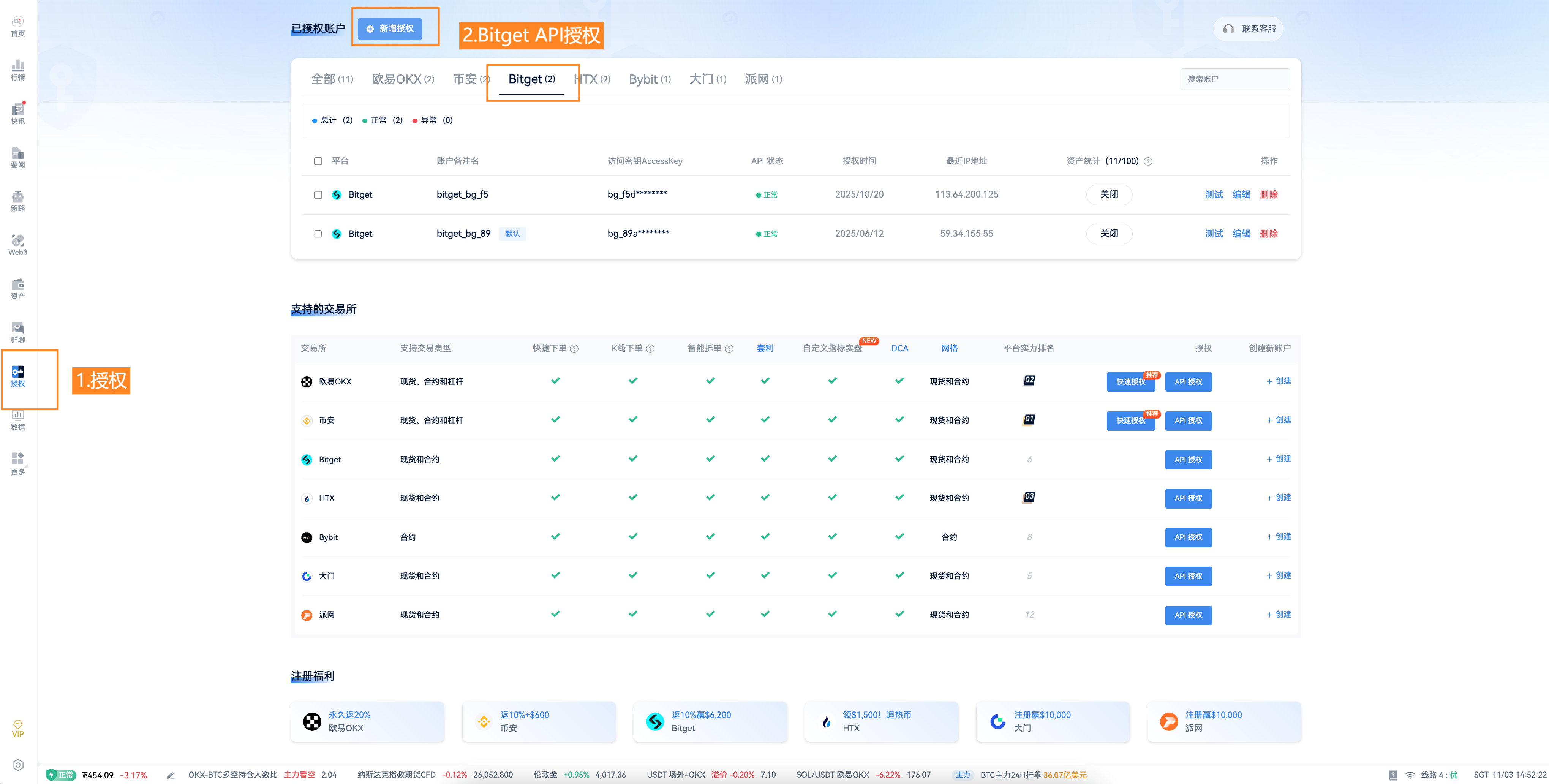Open the 群聊 group chat sidebar icon
The width and height of the screenshot is (1549, 784).
click(x=17, y=332)
